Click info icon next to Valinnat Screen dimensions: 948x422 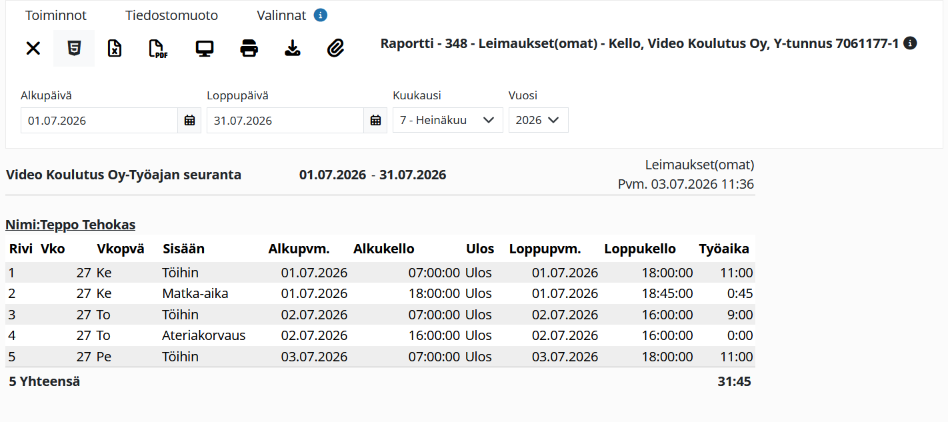pos(321,15)
